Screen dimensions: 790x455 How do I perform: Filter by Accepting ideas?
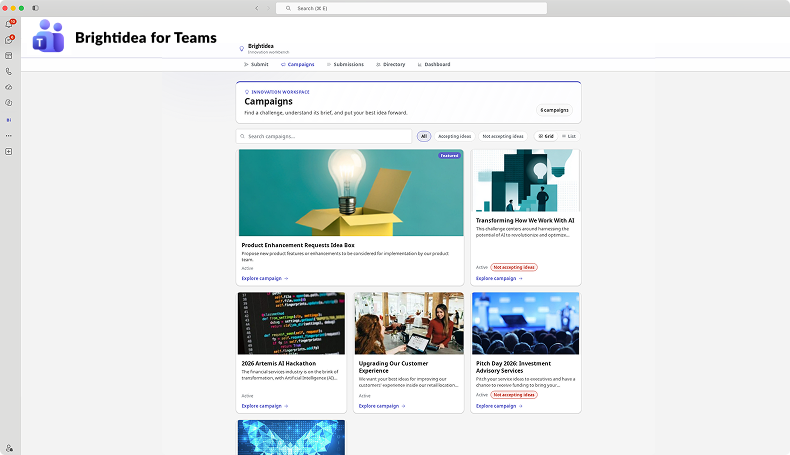tap(454, 137)
